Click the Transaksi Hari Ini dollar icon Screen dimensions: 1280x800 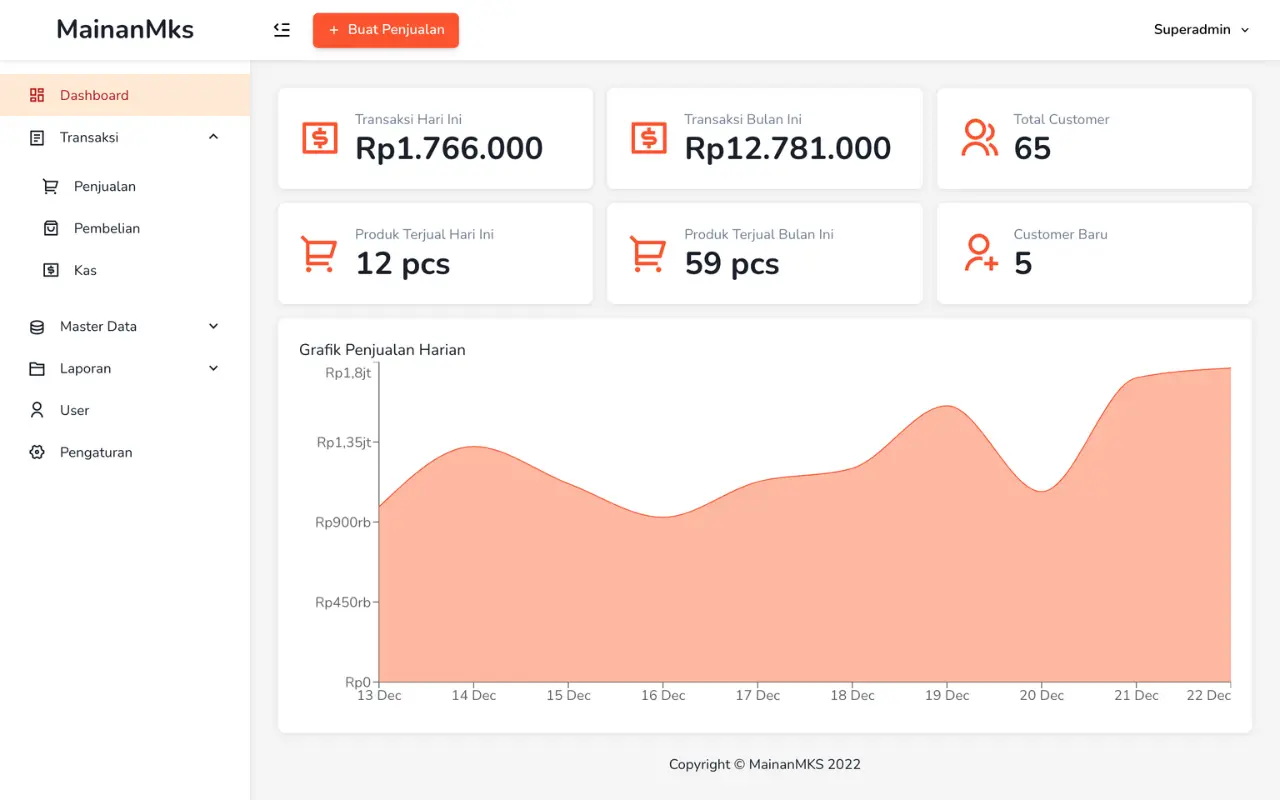320,139
